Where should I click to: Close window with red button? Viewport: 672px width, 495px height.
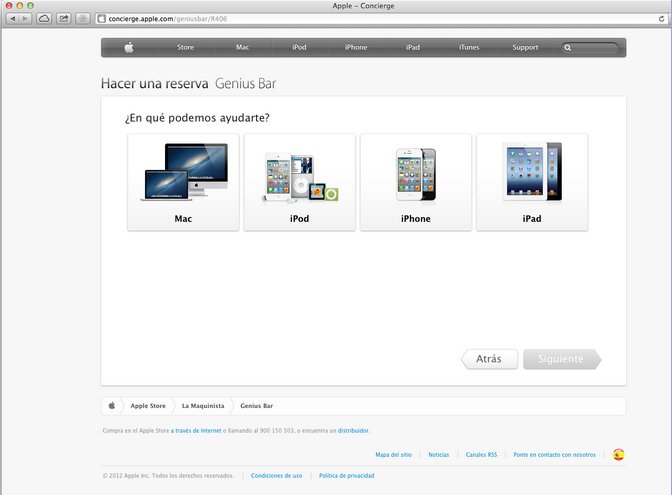[x=9, y=6]
